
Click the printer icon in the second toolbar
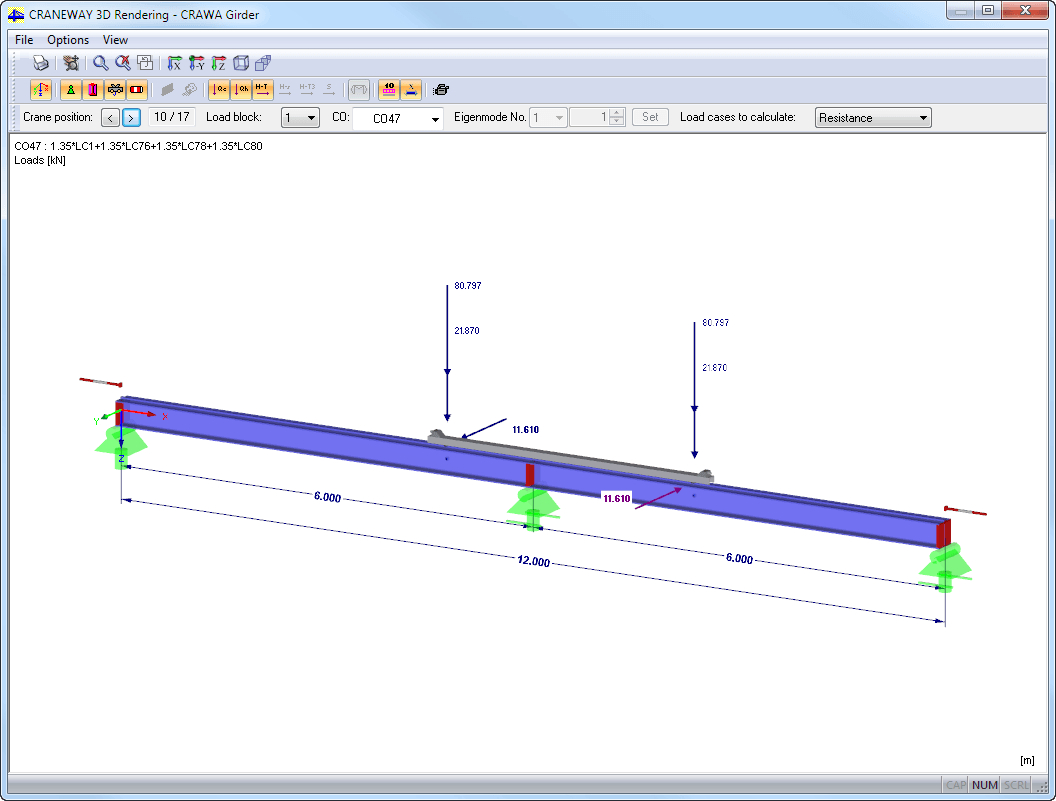[441, 90]
